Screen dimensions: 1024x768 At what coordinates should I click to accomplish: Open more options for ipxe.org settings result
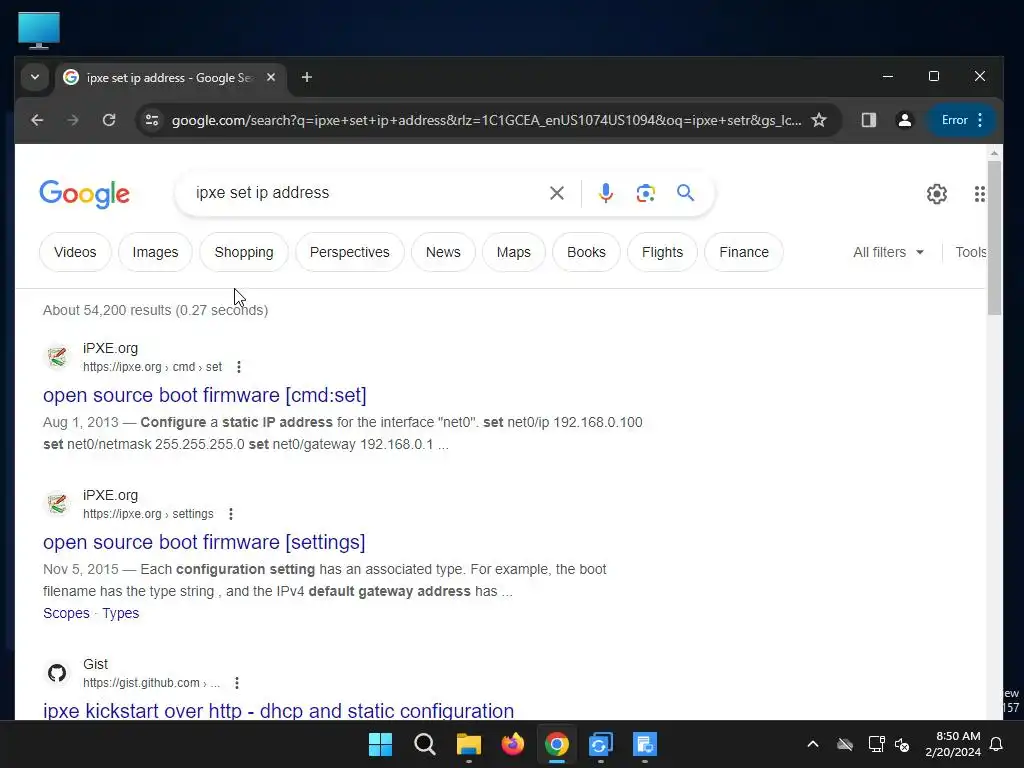pyautogui.click(x=231, y=514)
